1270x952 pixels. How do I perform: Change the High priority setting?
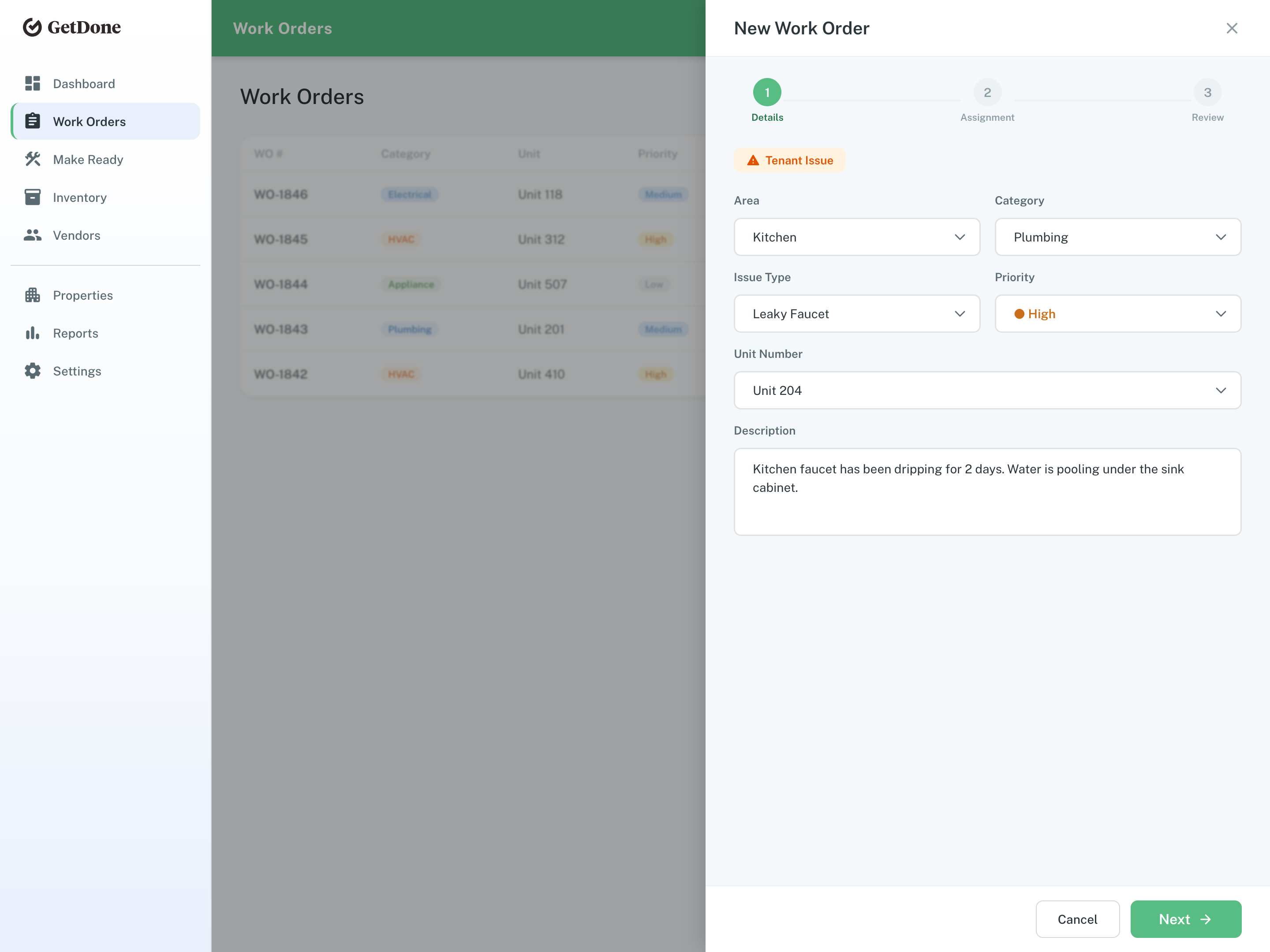pyautogui.click(x=1117, y=313)
